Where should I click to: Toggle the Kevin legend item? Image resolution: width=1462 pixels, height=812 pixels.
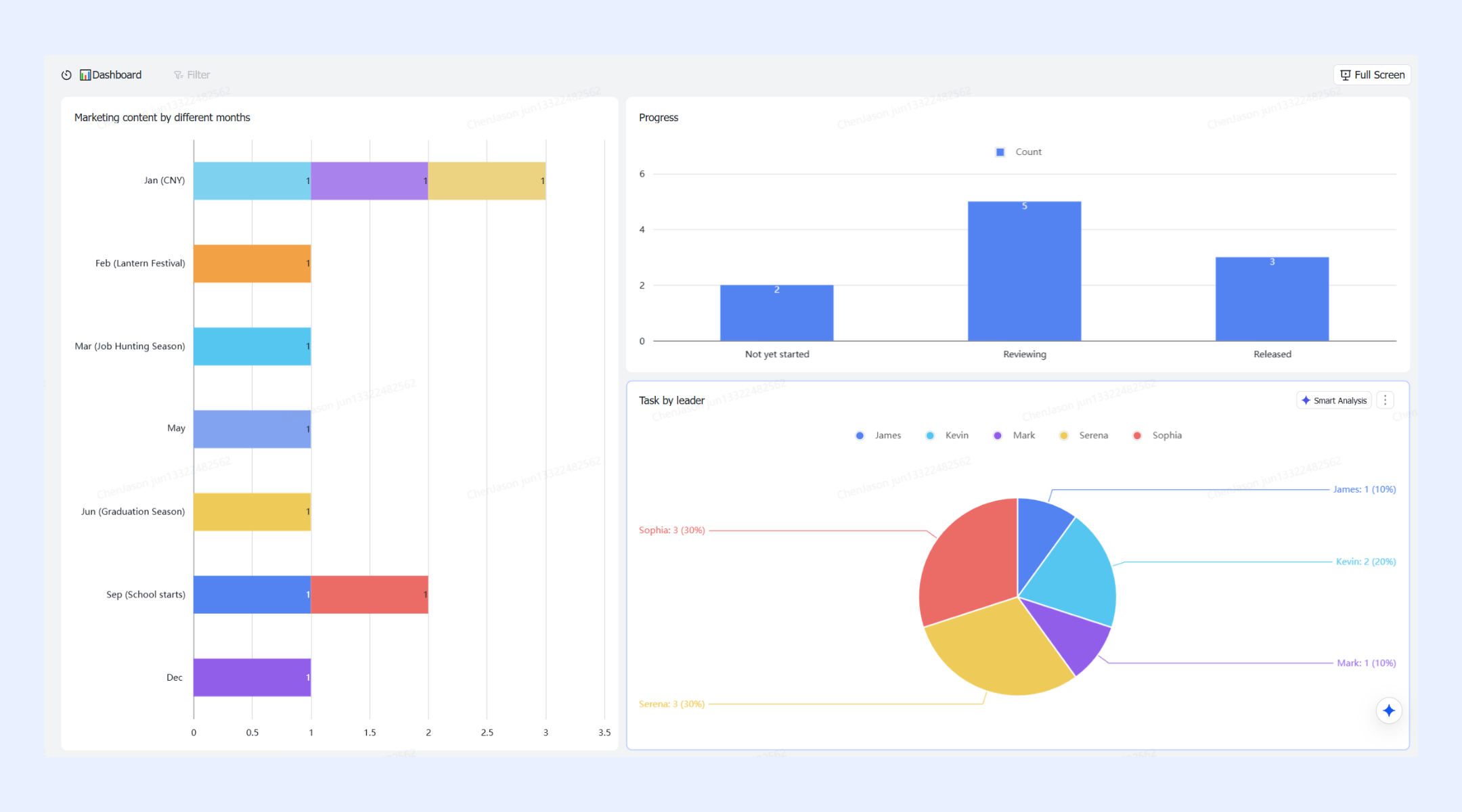(x=947, y=436)
